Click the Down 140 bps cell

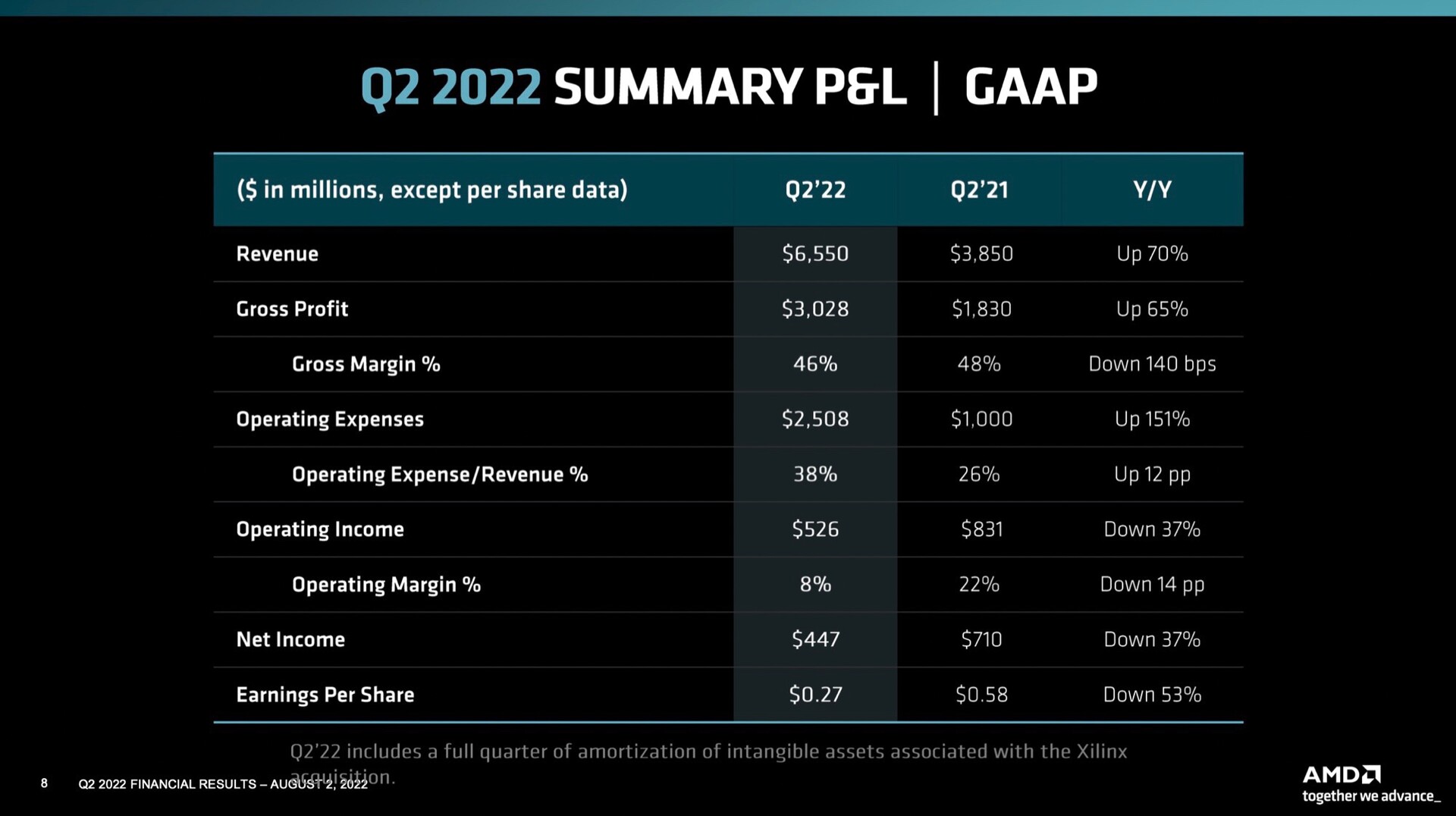(1152, 365)
